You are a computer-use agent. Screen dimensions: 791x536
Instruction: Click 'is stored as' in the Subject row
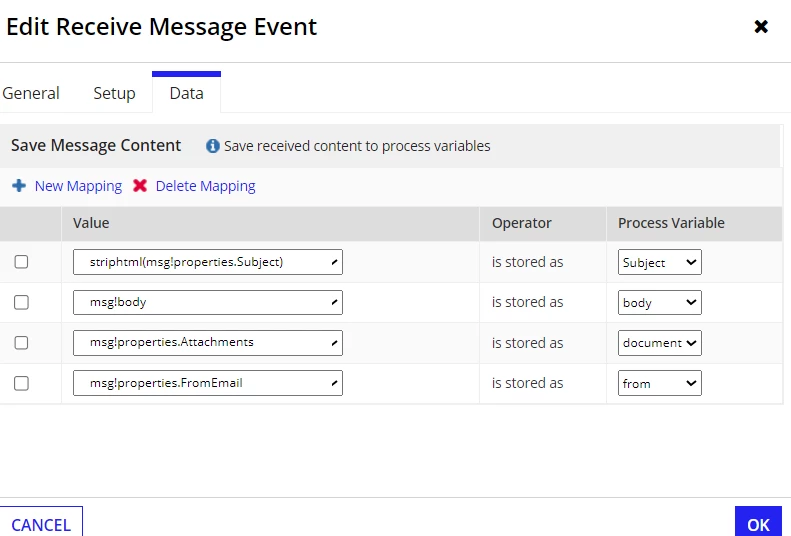click(527, 262)
